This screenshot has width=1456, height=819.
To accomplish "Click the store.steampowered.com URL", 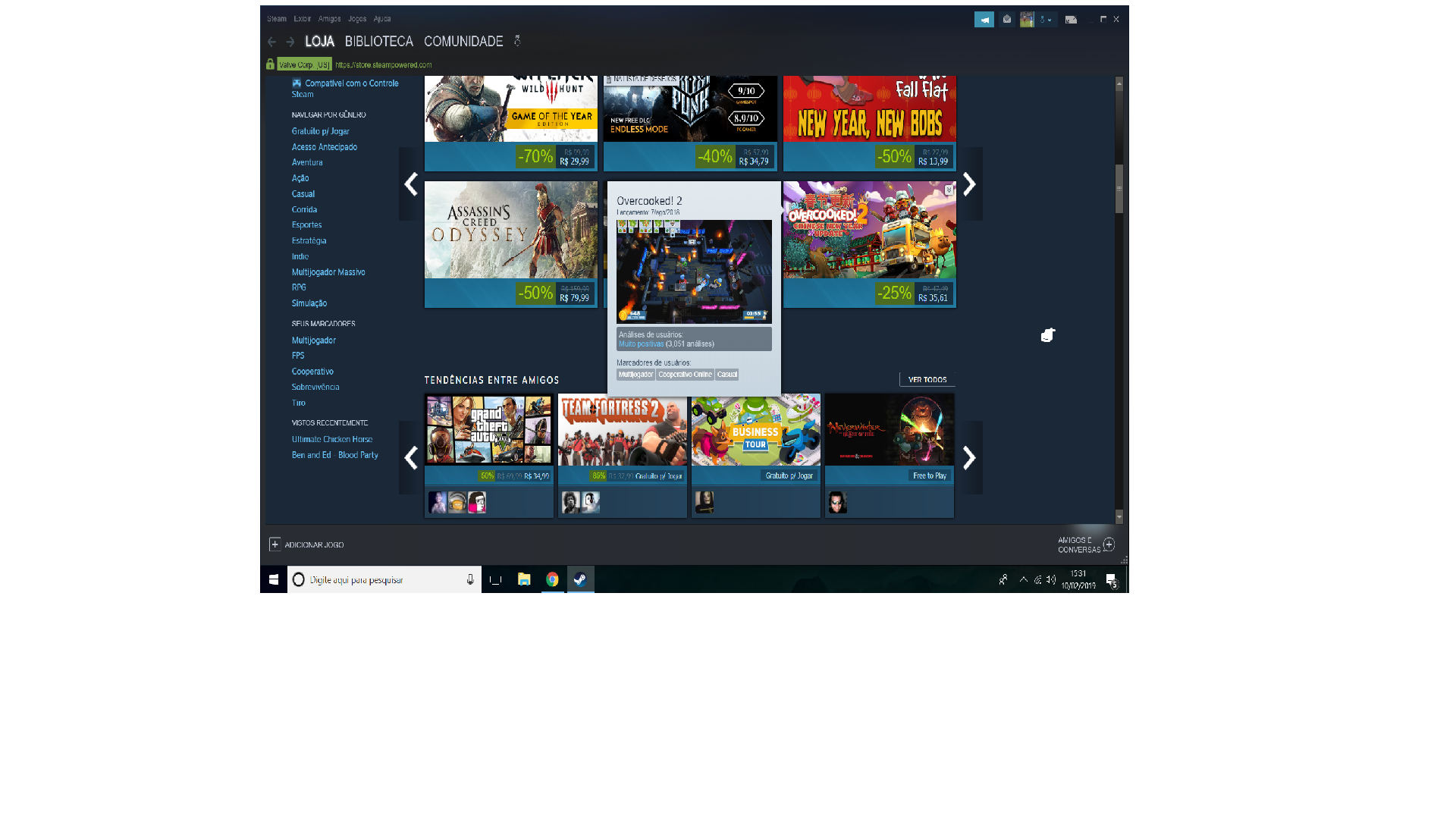I will point(384,64).
